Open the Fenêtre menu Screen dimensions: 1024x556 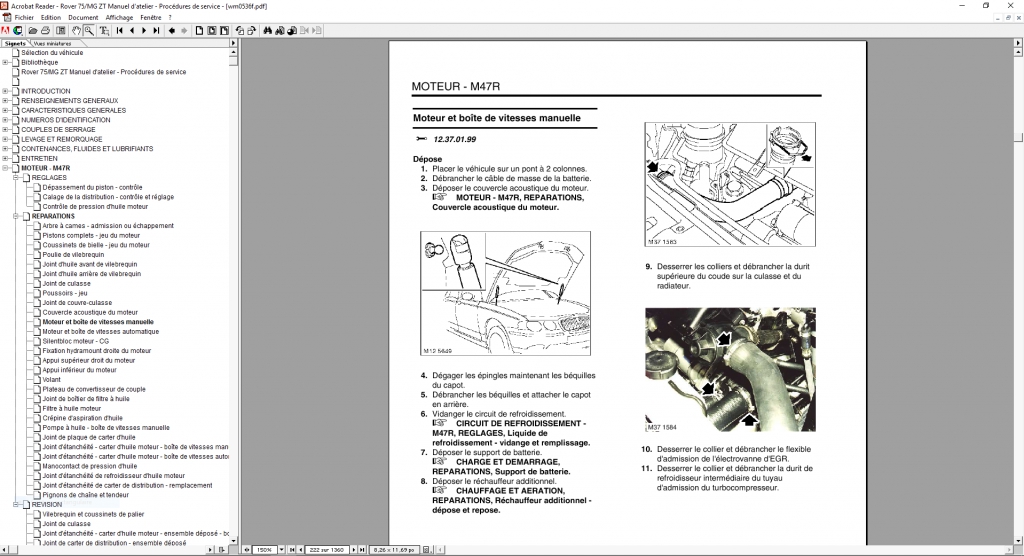[x=151, y=18]
